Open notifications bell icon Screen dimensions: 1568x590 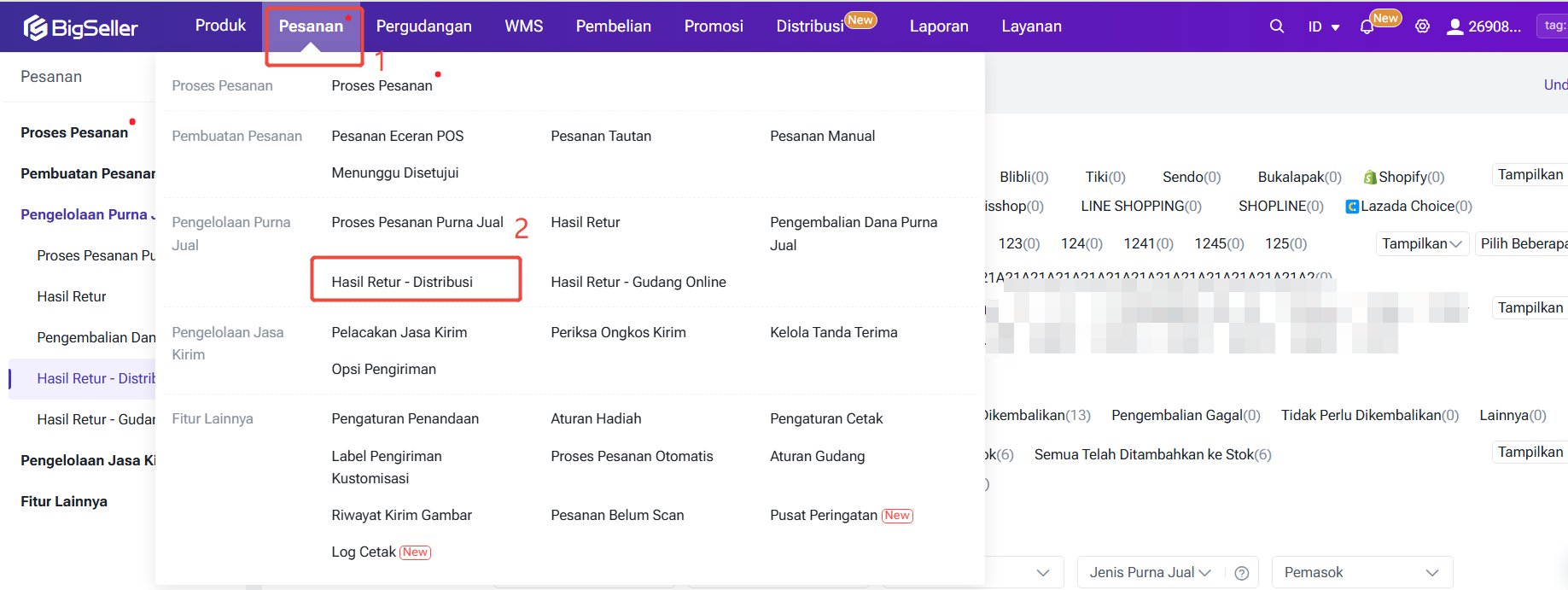pos(1367,27)
